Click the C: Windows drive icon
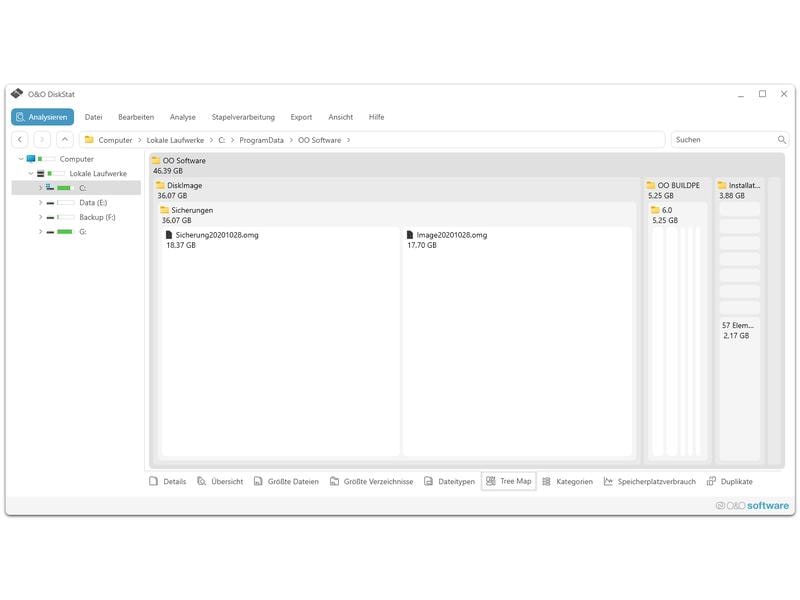The height and width of the screenshot is (600, 800). (50, 187)
